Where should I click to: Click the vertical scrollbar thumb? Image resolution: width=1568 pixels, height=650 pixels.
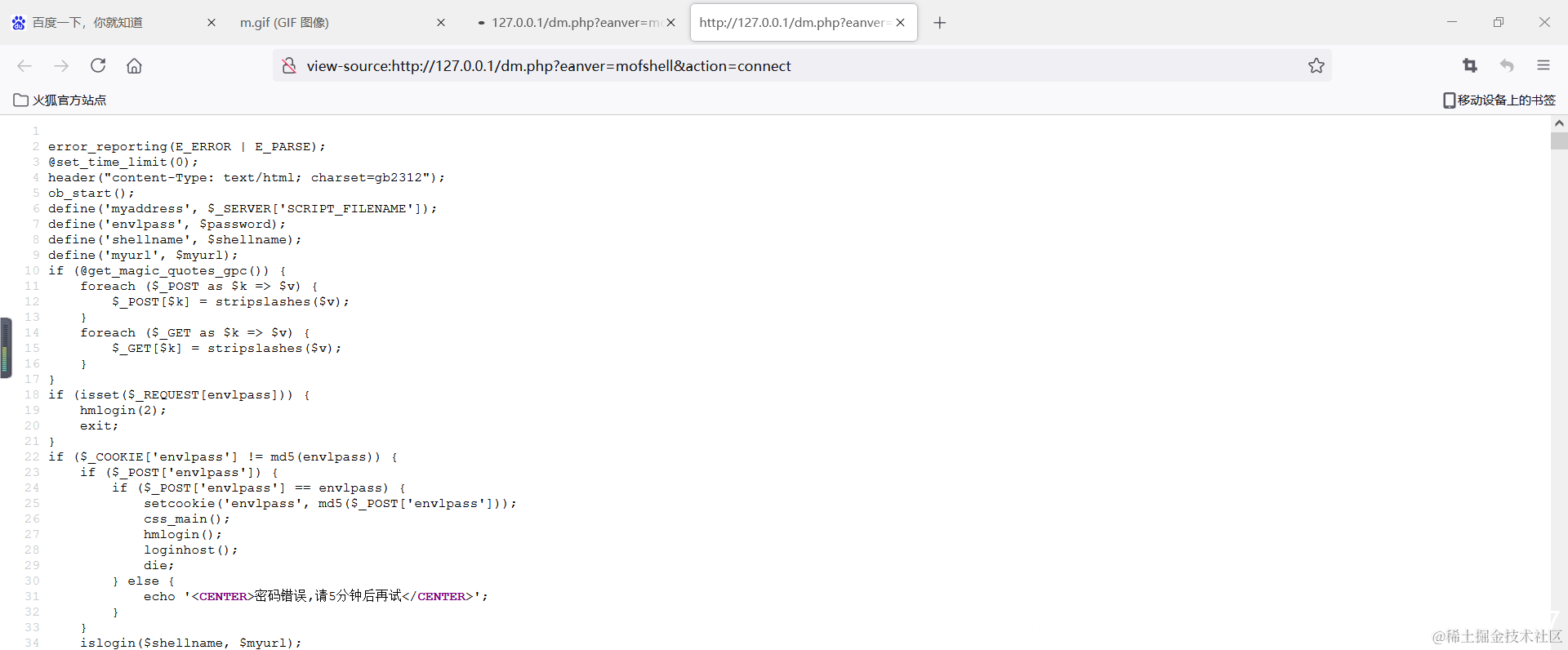click(x=1559, y=140)
